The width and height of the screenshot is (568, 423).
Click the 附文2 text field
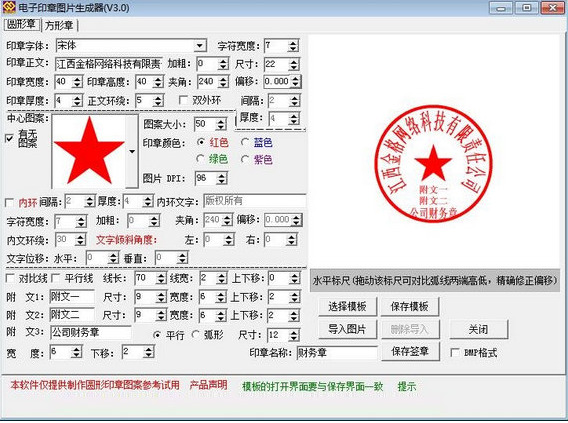point(72,314)
